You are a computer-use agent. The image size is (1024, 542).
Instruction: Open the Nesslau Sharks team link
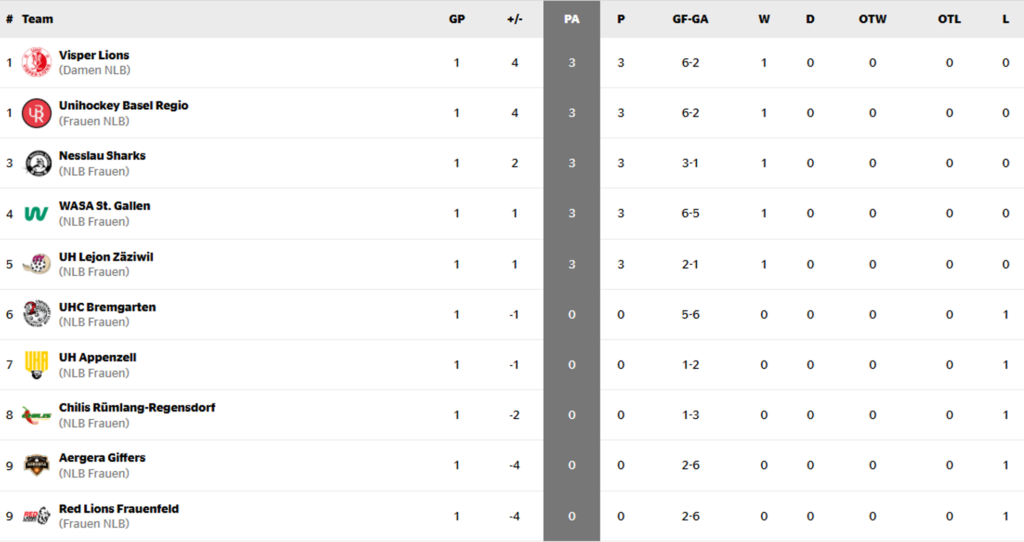tap(102, 156)
